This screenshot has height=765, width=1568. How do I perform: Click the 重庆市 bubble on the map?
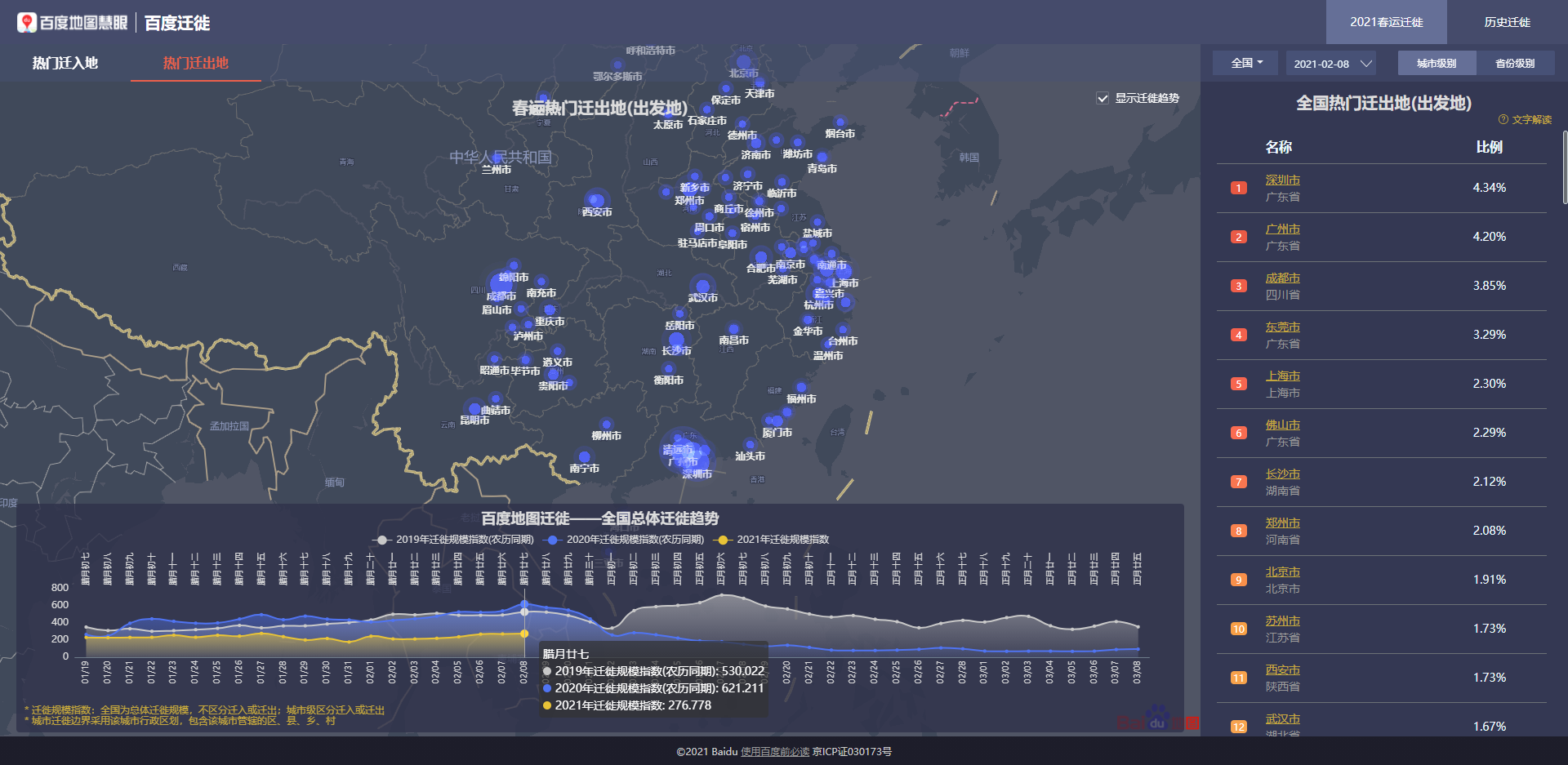point(550,310)
